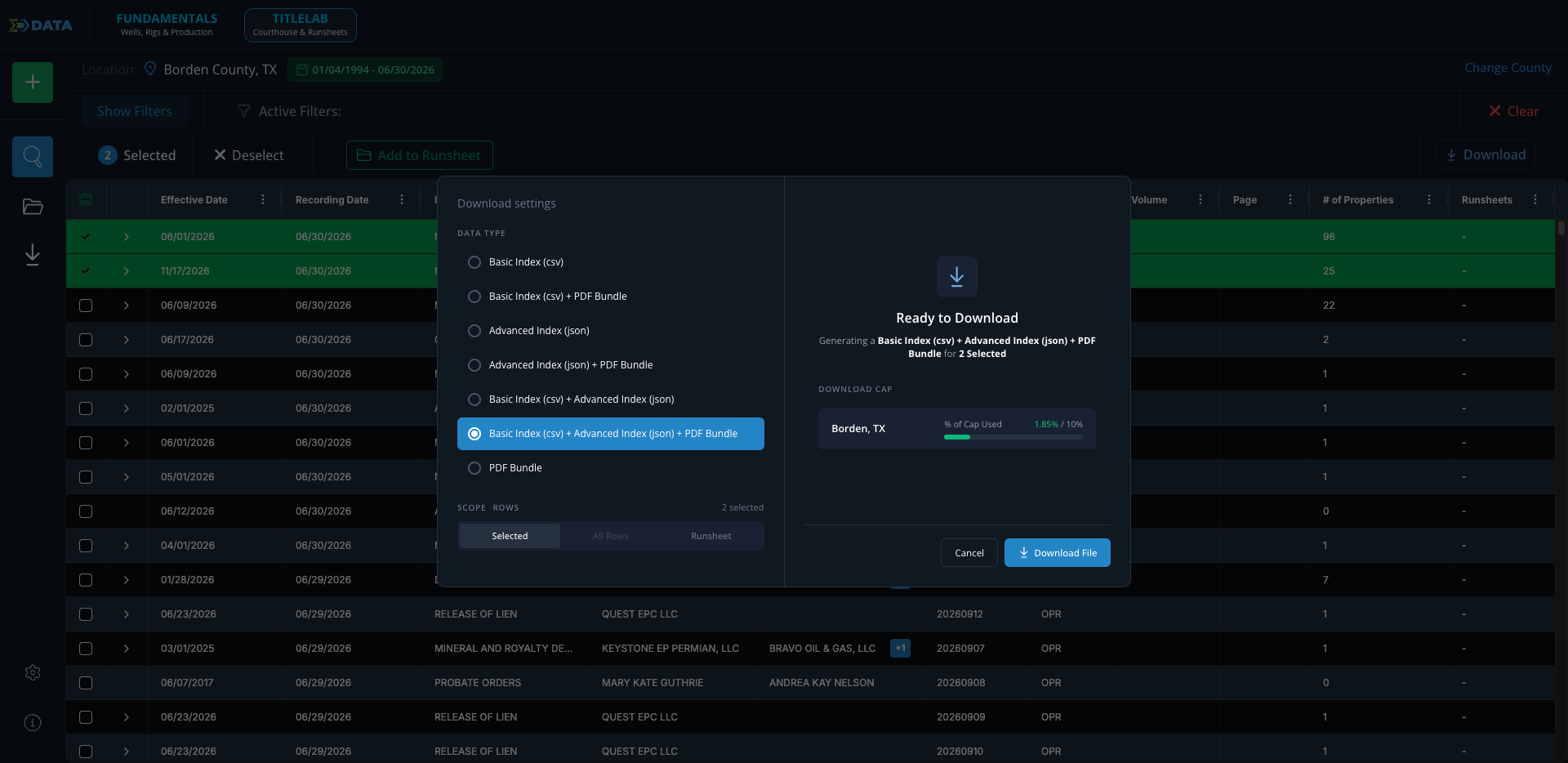Set scope to Selected

click(x=510, y=536)
